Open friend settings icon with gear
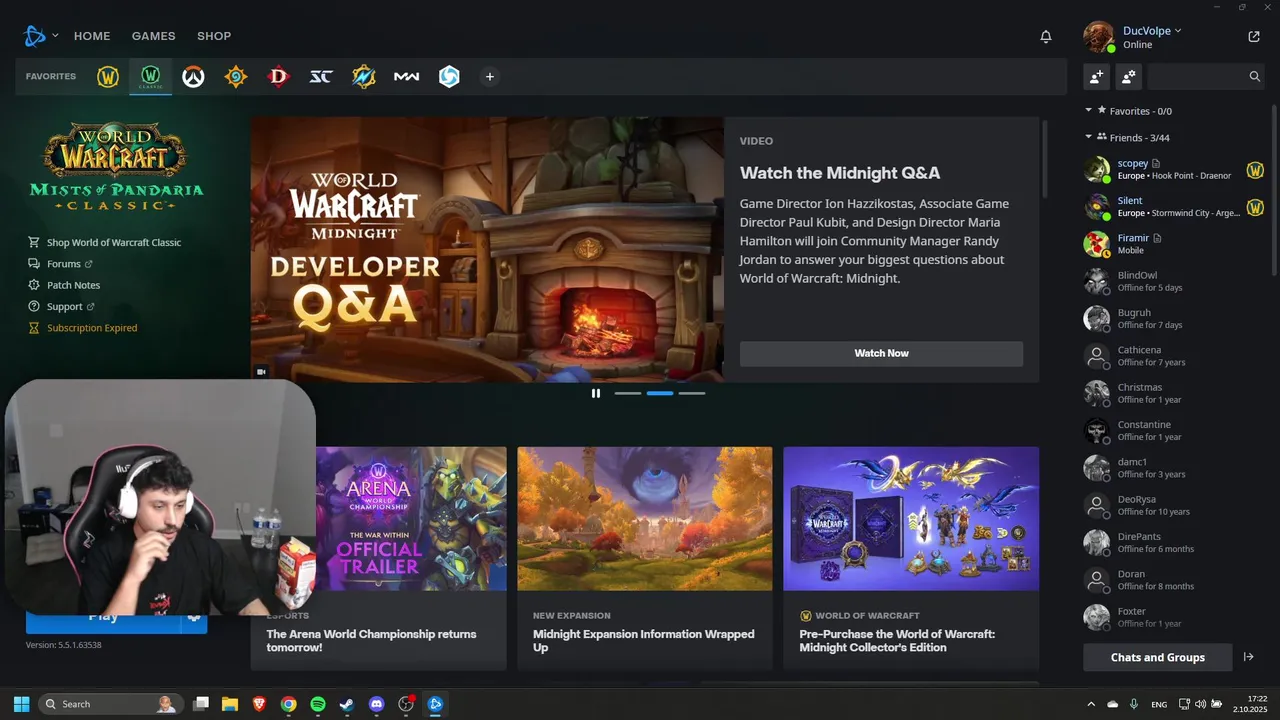Screen dimensions: 1280x720 [1128, 76]
